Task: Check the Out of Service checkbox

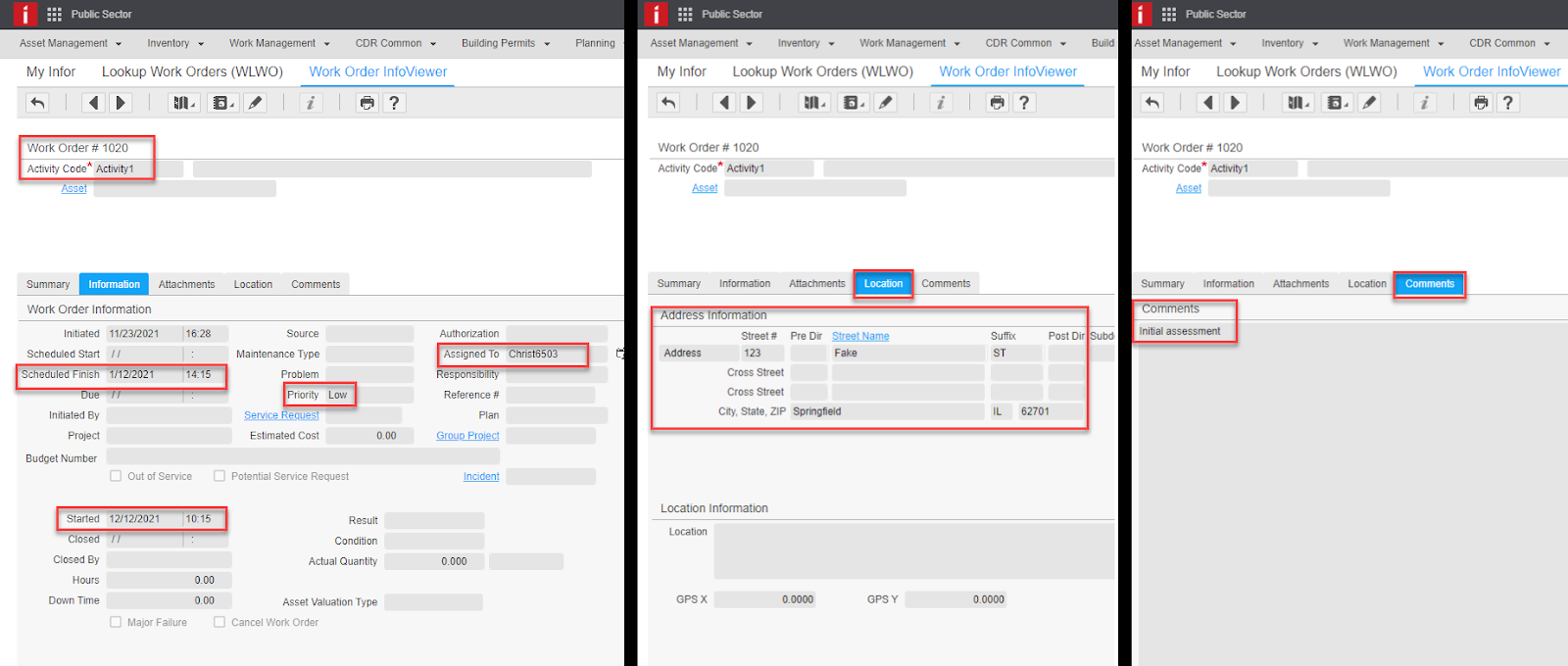Action: [x=116, y=476]
